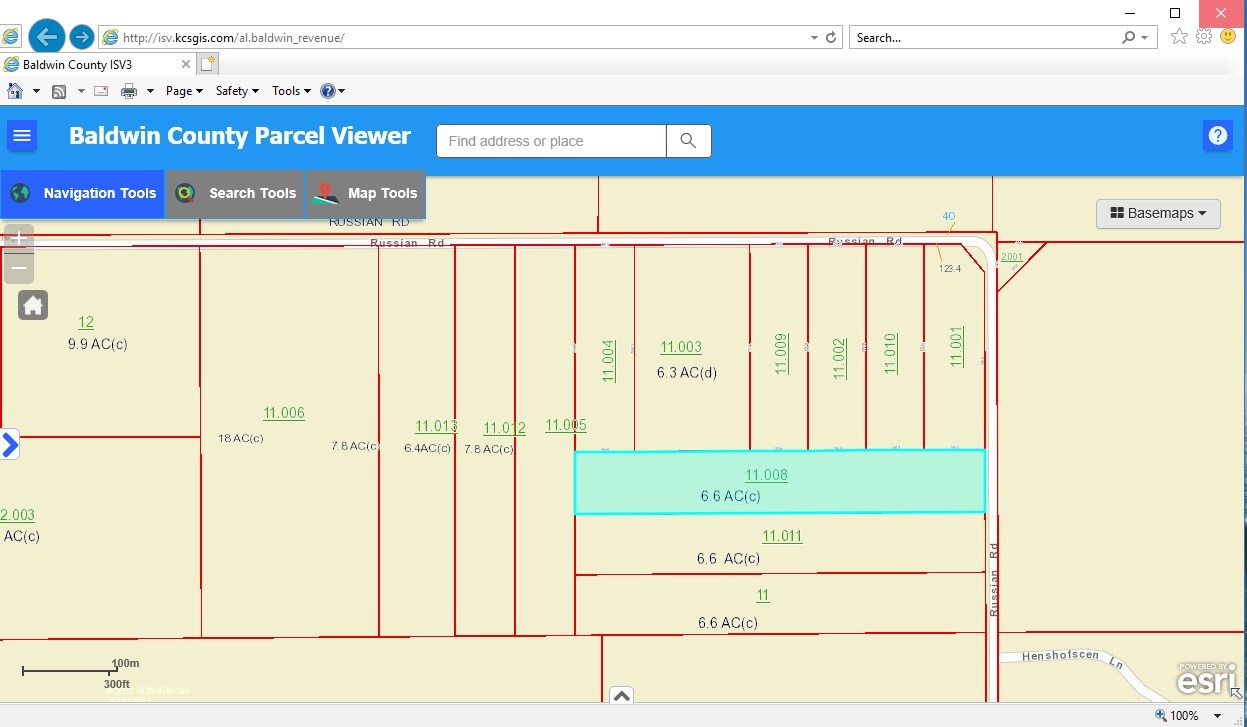The width and height of the screenshot is (1247, 727).
Task: Open the zoom level 100% dropdown
Action: coord(1217,716)
